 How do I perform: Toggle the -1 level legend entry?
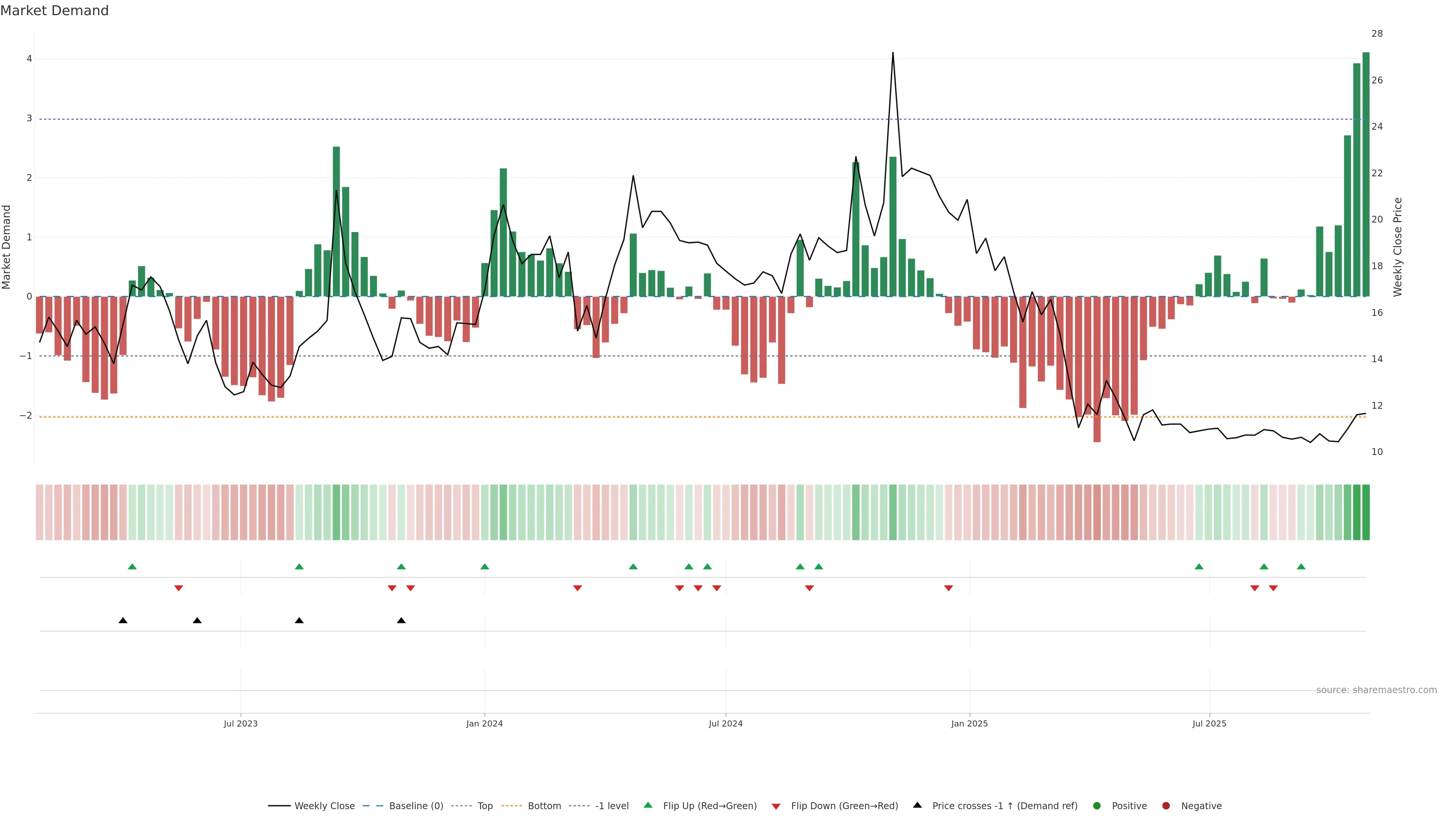tap(612, 806)
